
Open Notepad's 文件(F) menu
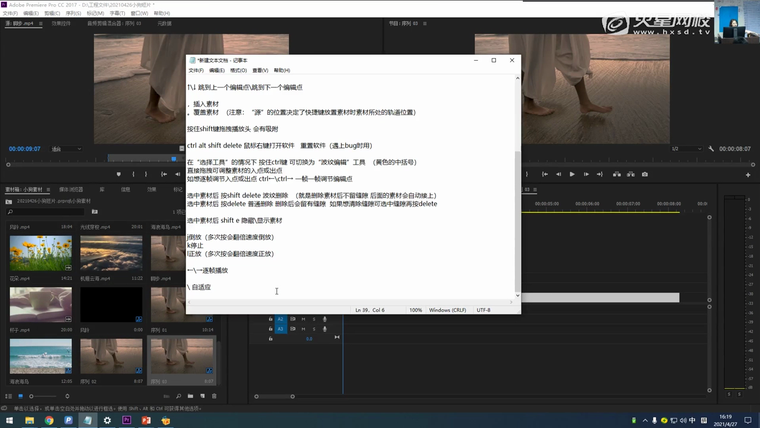pyautogui.click(x=196, y=71)
